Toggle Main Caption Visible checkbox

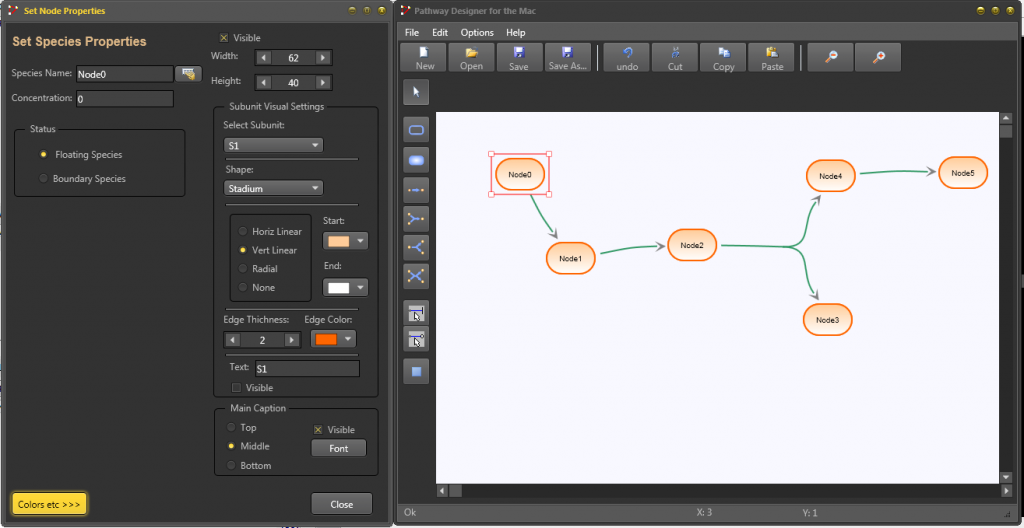click(x=319, y=429)
